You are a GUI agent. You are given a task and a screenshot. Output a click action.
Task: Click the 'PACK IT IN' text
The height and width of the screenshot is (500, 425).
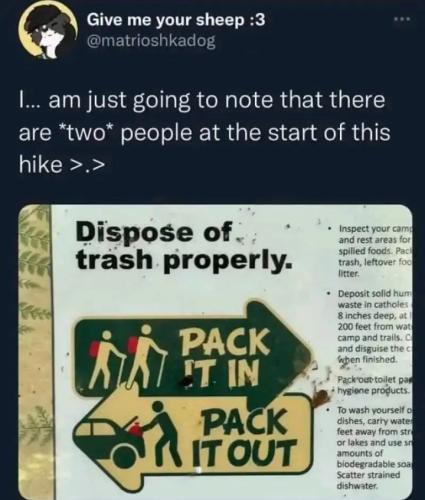223,357
